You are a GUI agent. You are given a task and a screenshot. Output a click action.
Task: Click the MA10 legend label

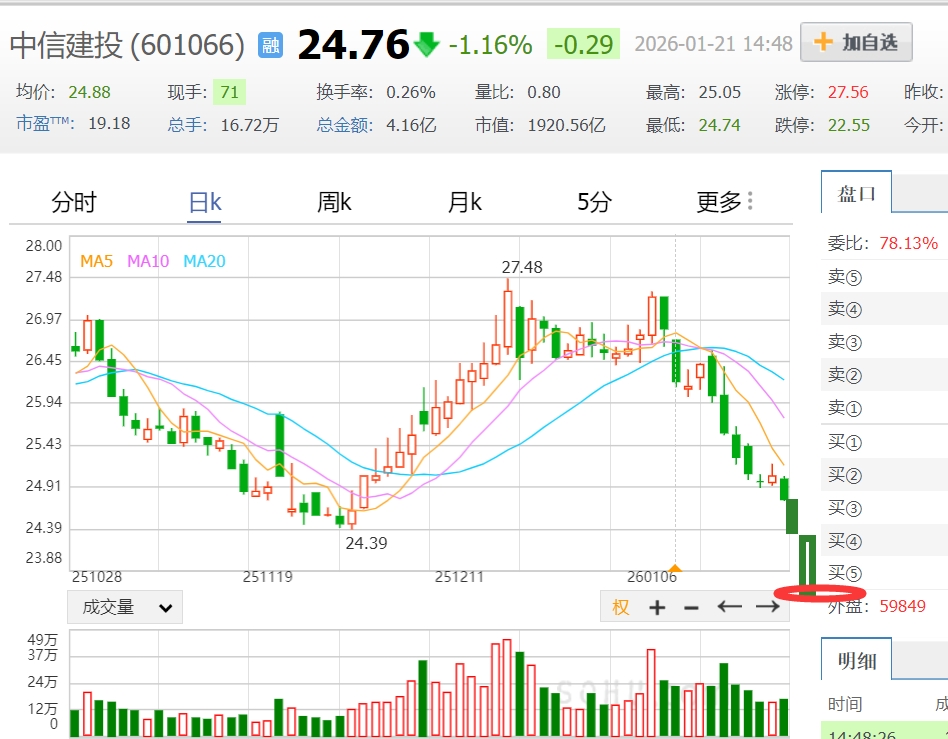148,261
